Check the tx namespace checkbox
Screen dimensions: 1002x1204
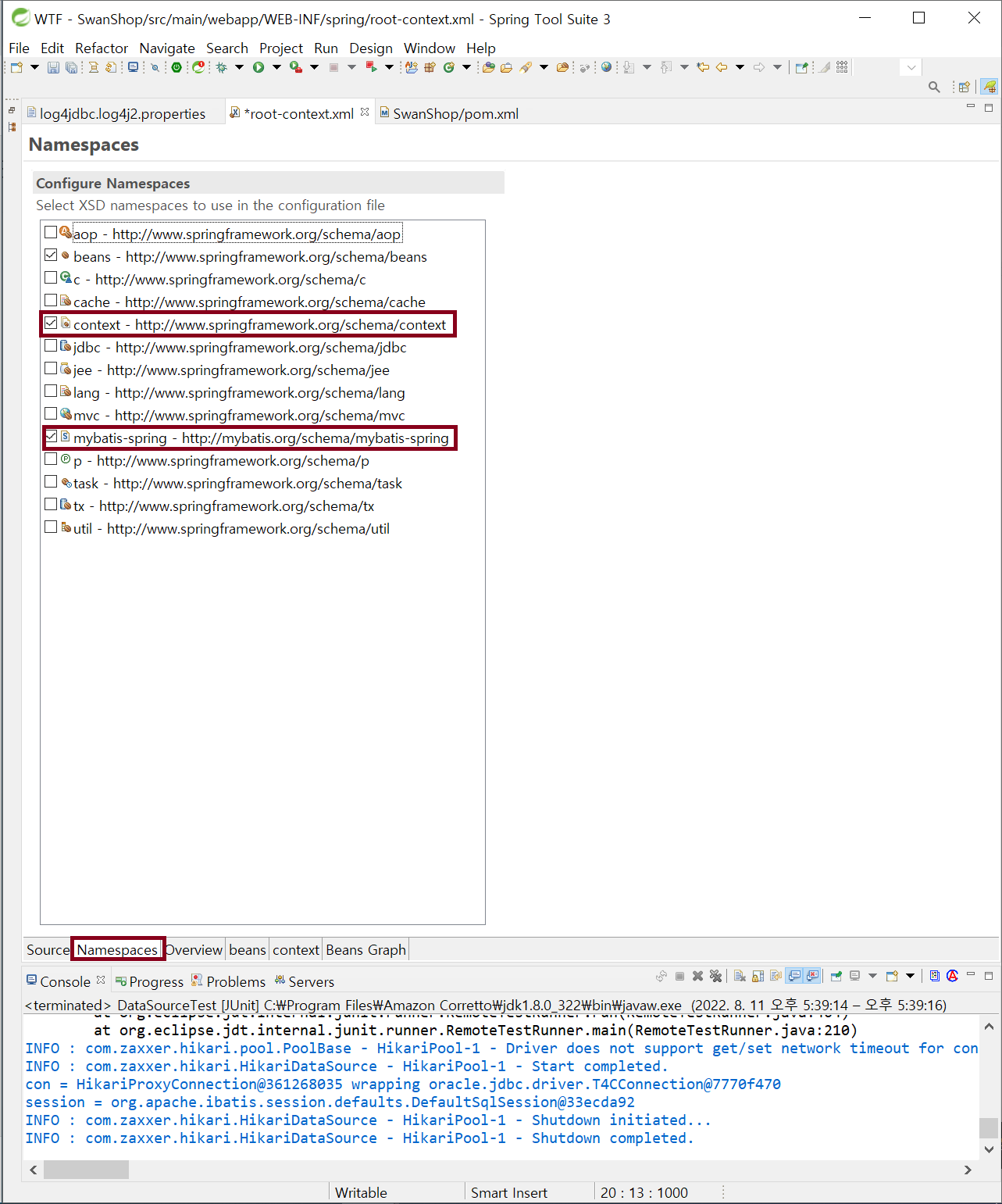click(x=51, y=504)
